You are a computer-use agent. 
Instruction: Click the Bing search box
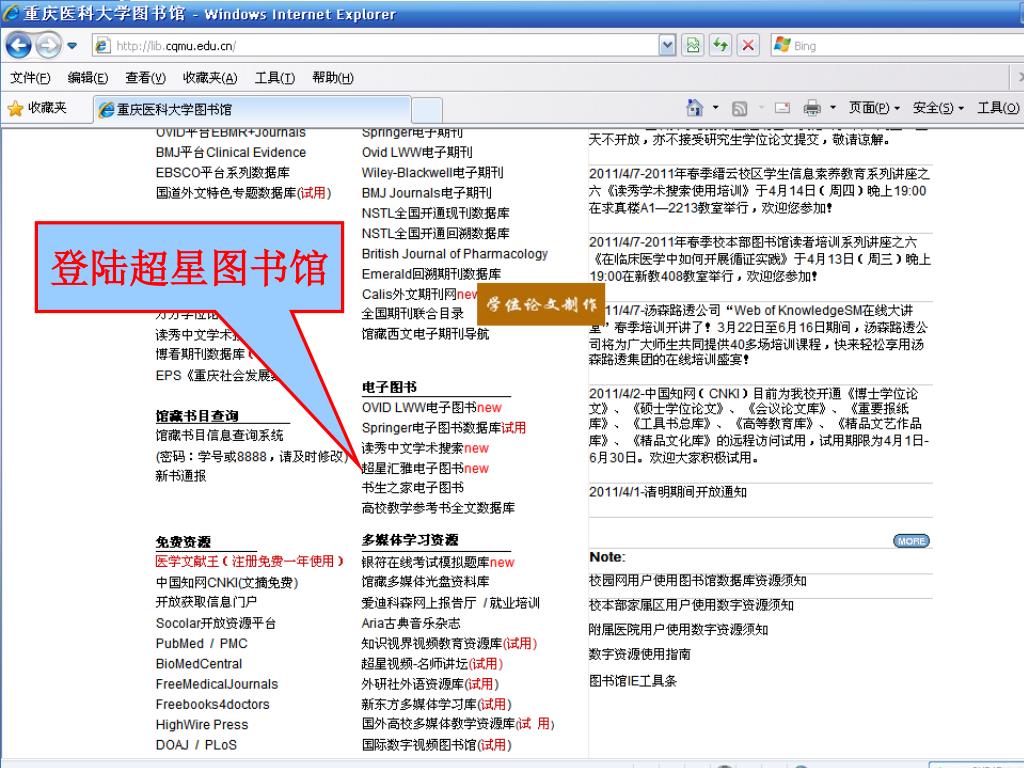coord(897,46)
